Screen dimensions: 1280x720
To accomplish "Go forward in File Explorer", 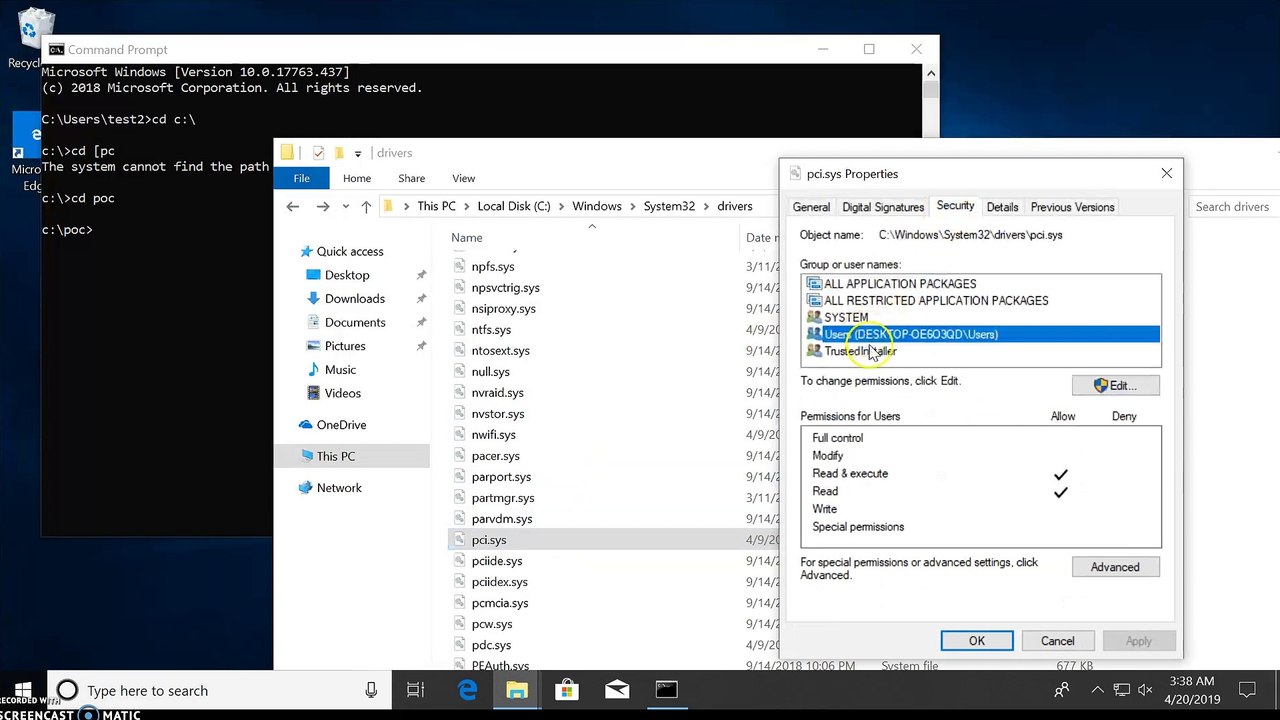I will [x=322, y=206].
